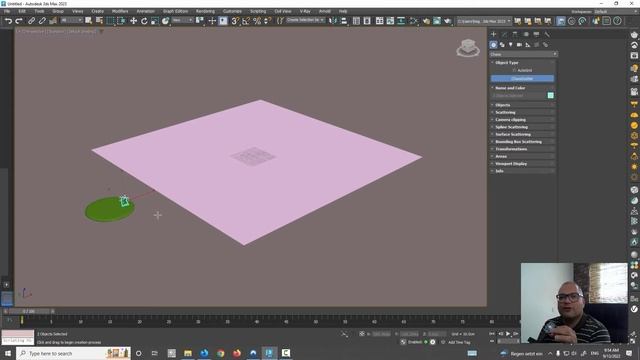Switch to the Modify command panel tab
Viewport: 640px width, 360px height.
tap(504, 34)
